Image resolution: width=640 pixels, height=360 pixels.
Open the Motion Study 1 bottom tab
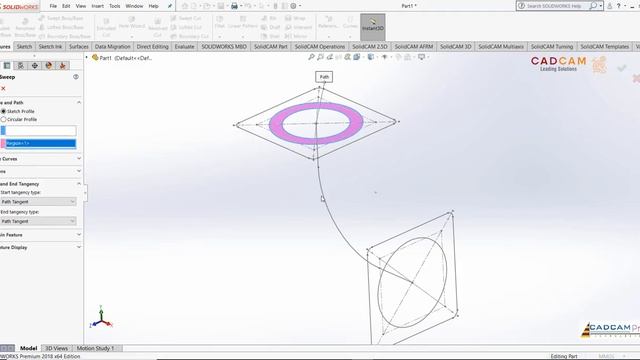(x=96, y=348)
